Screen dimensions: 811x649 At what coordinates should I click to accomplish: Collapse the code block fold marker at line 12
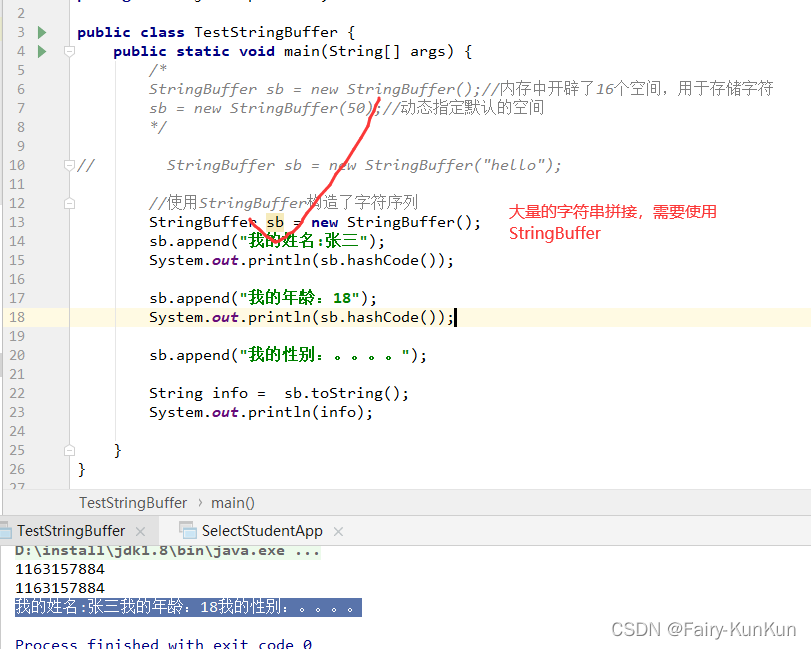click(68, 203)
